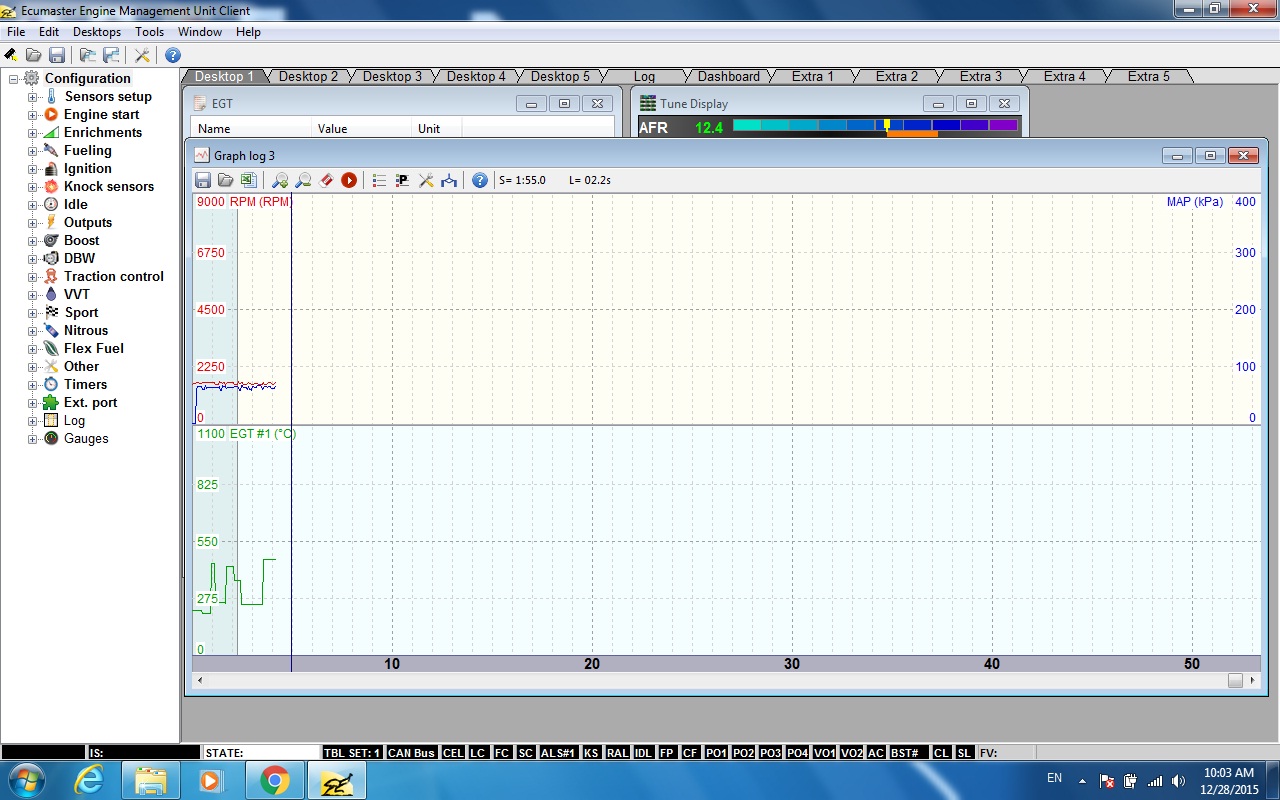This screenshot has width=1280, height=800.
Task: Switch to the Desktop 3 tab
Action: 392,76
